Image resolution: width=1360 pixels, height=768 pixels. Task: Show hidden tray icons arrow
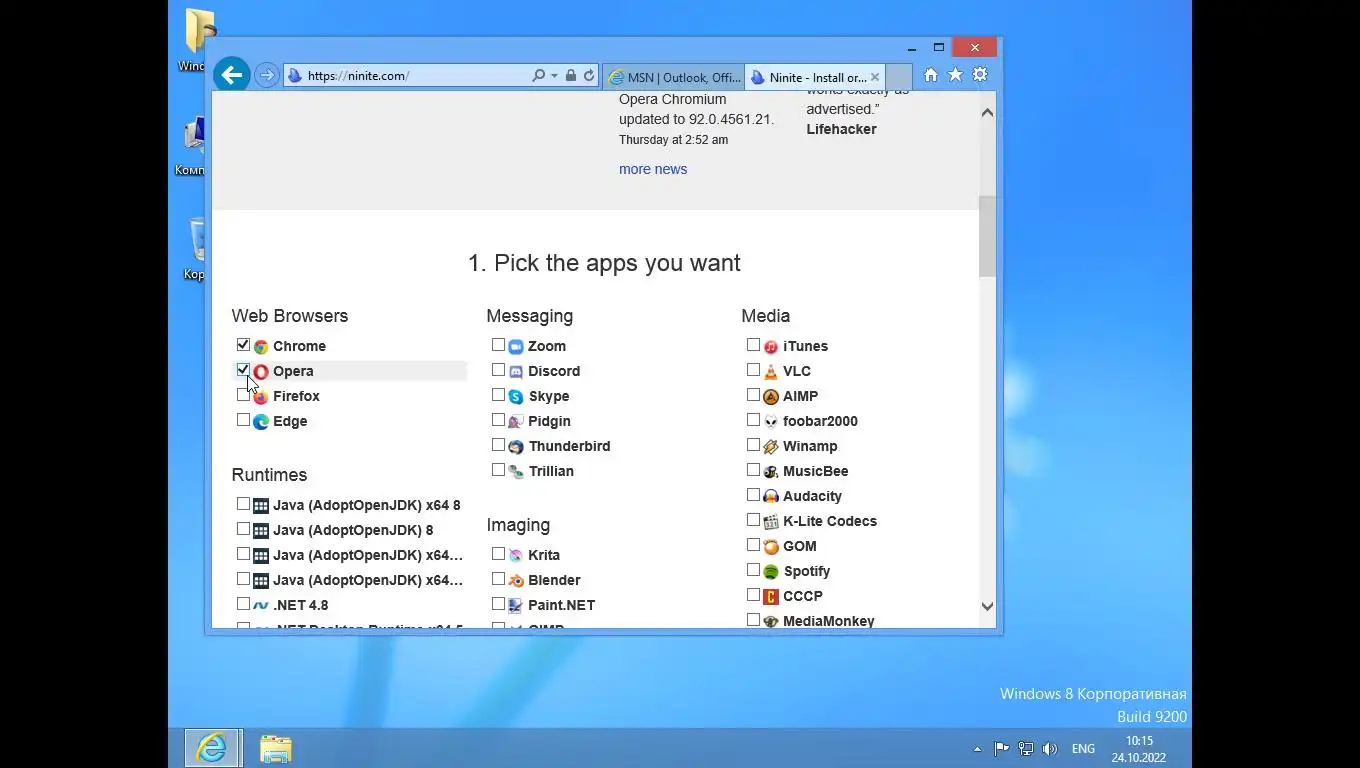tap(977, 749)
